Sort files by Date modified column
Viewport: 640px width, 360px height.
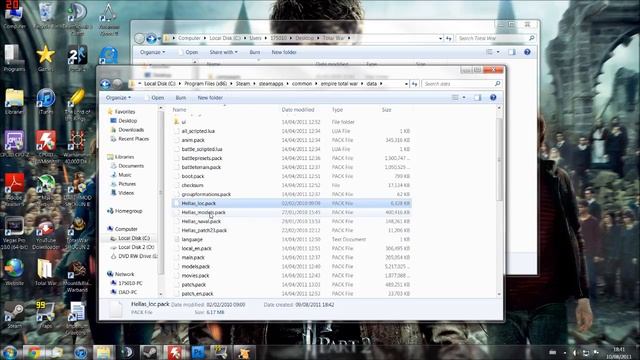[304, 110]
